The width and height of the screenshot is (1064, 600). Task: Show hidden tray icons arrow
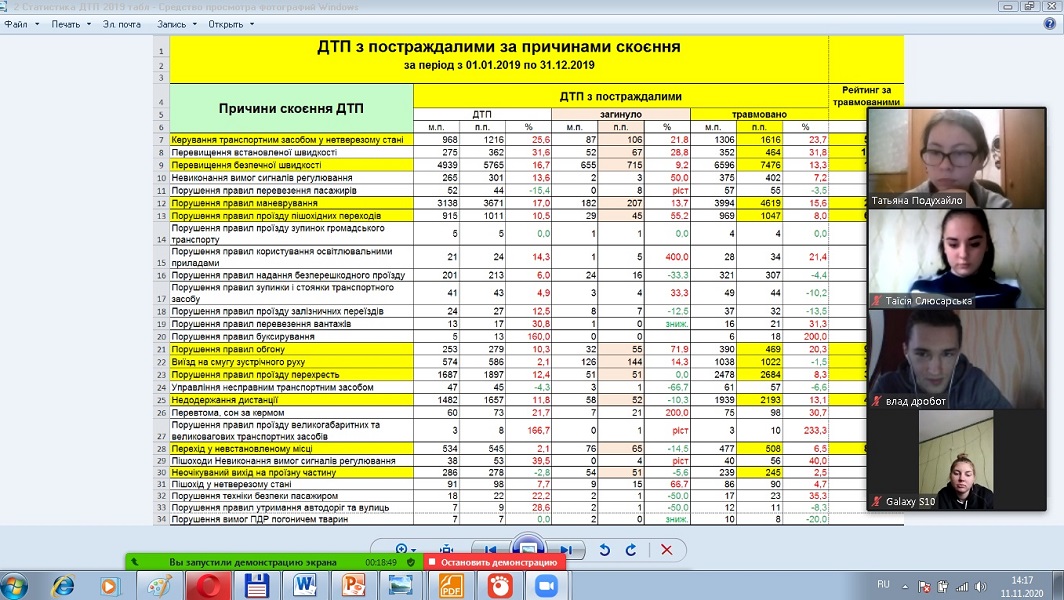pos(905,586)
